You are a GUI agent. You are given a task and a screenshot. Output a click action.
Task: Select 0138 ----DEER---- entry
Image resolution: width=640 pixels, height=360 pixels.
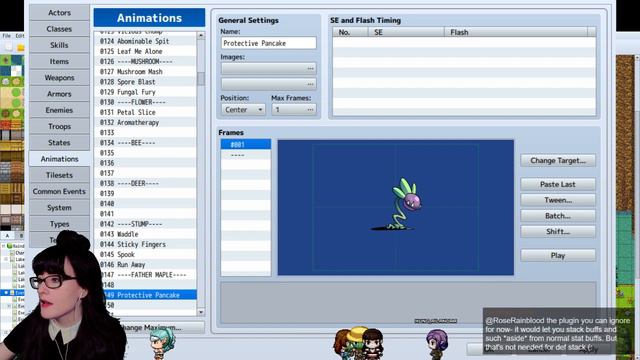point(145,183)
